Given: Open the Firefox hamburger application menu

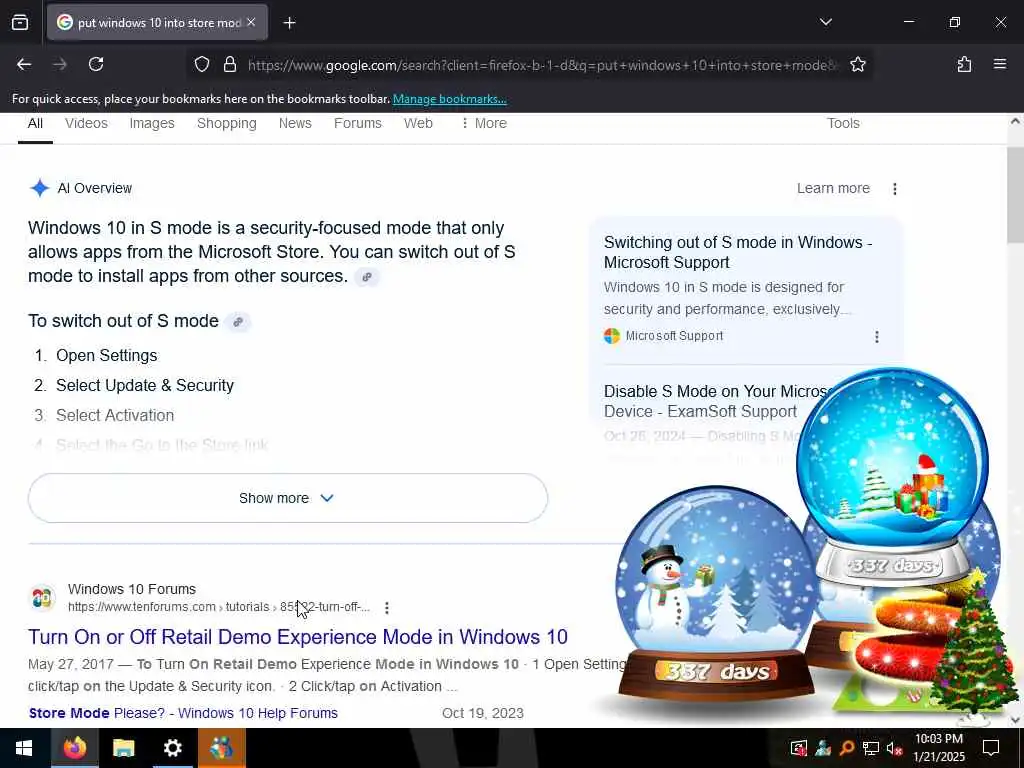Looking at the screenshot, I should [x=999, y=64].
